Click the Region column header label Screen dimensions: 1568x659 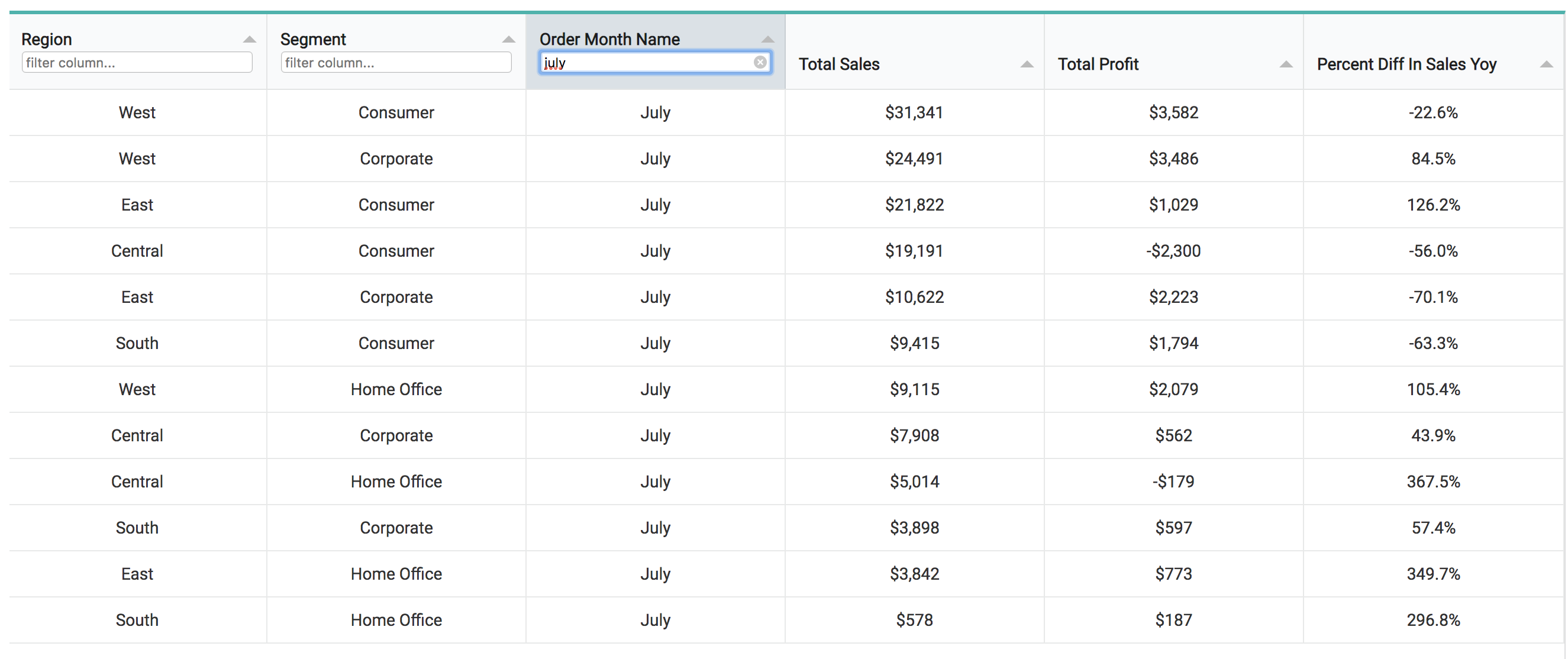pyautogui.click(x=47, y=40)
